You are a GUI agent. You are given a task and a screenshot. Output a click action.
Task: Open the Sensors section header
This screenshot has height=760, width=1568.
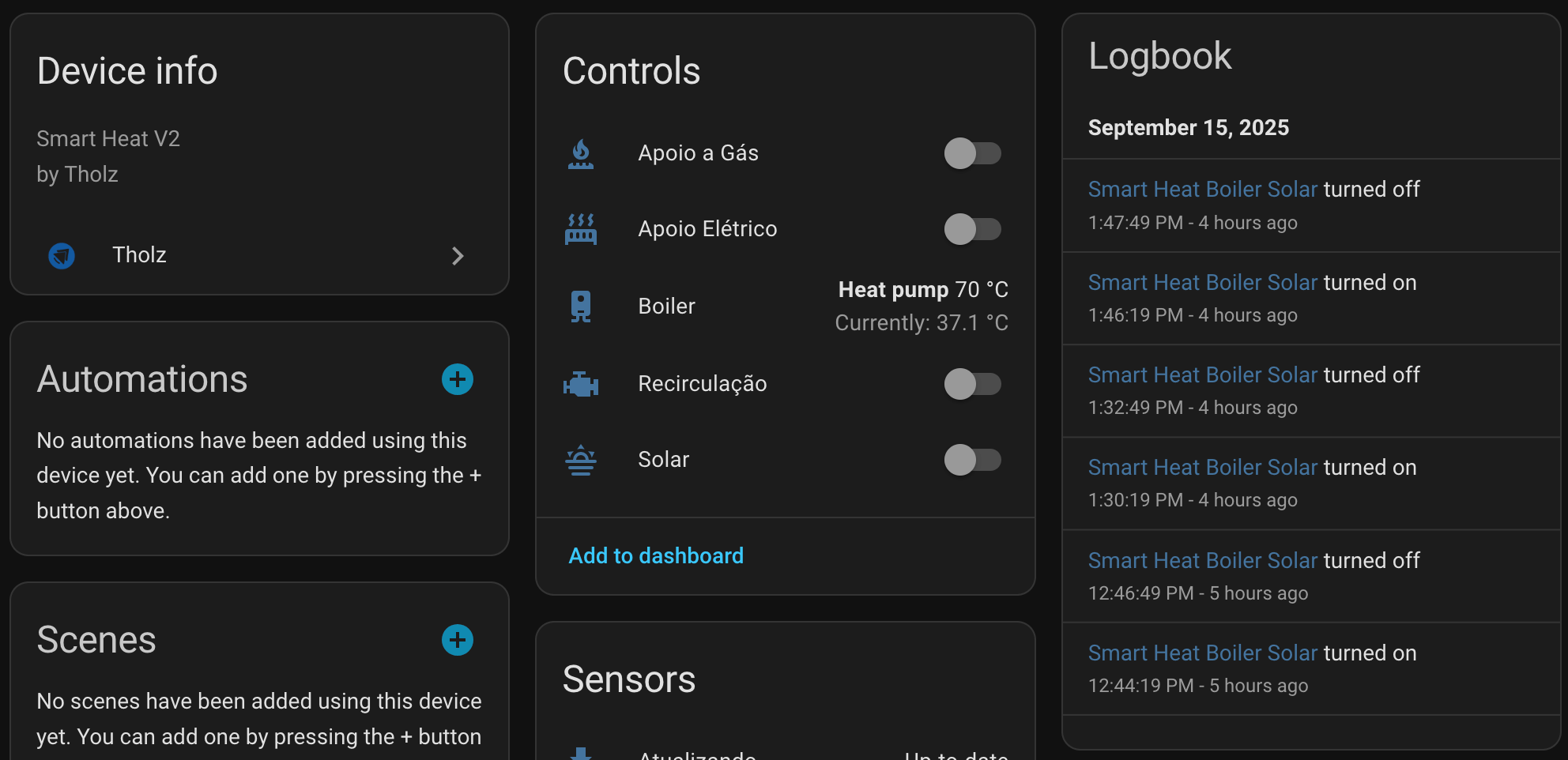(629, 679)
